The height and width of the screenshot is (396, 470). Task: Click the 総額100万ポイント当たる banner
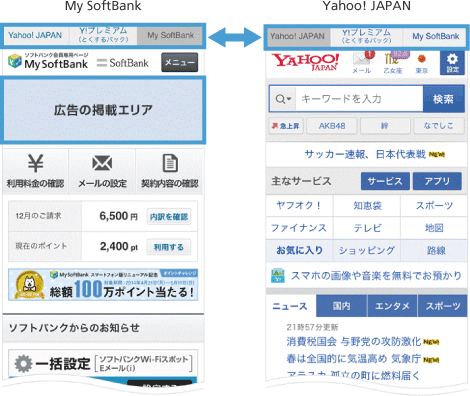[x=103, y=285]
